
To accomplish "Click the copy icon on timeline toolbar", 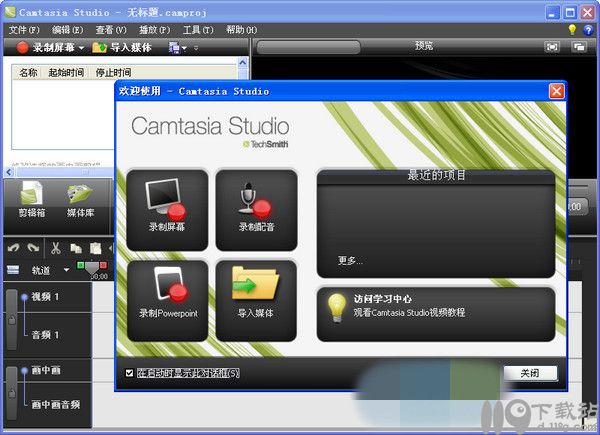I will 76,249.
